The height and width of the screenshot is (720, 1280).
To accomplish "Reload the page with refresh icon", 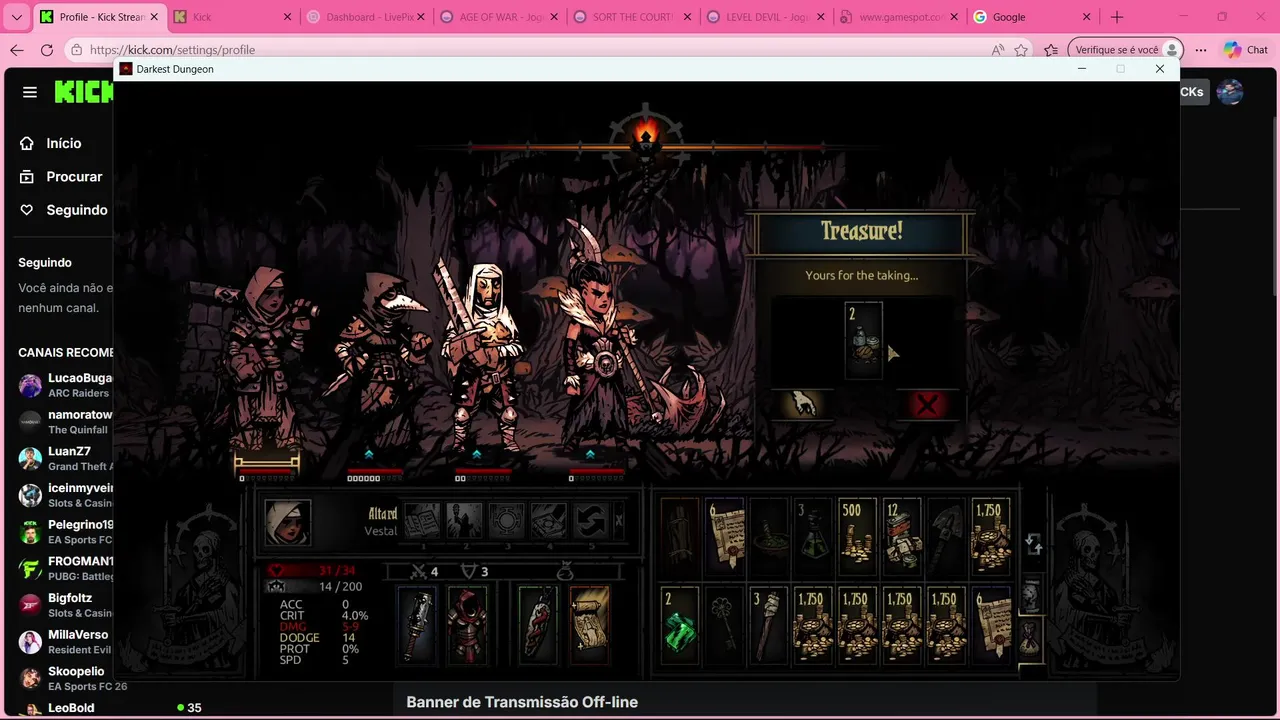I will pyautogui.click(x=47, y=50).
